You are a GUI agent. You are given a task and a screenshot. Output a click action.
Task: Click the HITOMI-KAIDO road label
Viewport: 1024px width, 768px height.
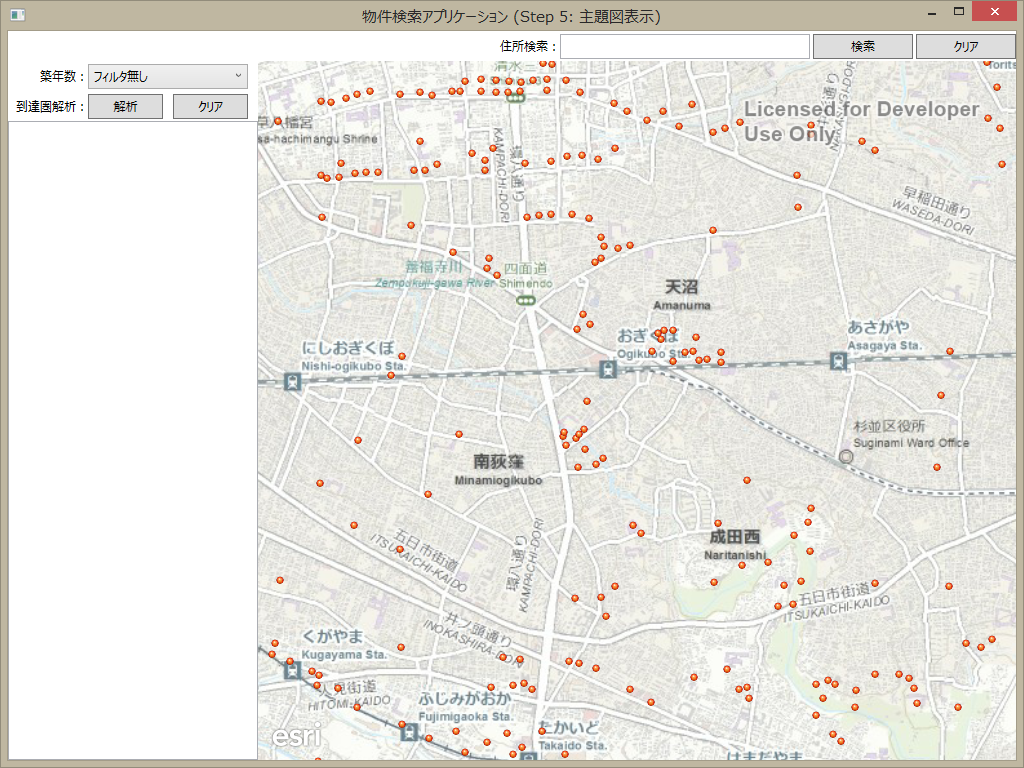click(349, 703)
